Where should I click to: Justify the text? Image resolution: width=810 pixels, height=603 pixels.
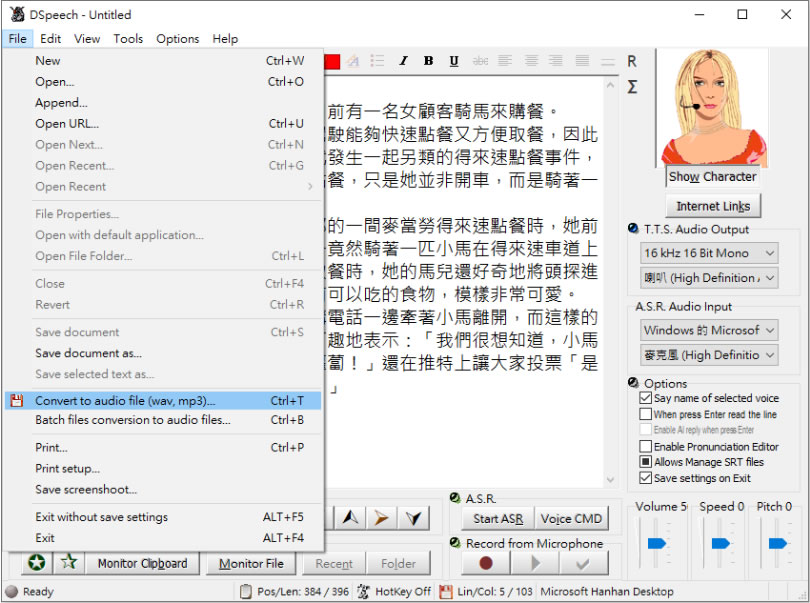pyautogui.click(x=582, y=61)
